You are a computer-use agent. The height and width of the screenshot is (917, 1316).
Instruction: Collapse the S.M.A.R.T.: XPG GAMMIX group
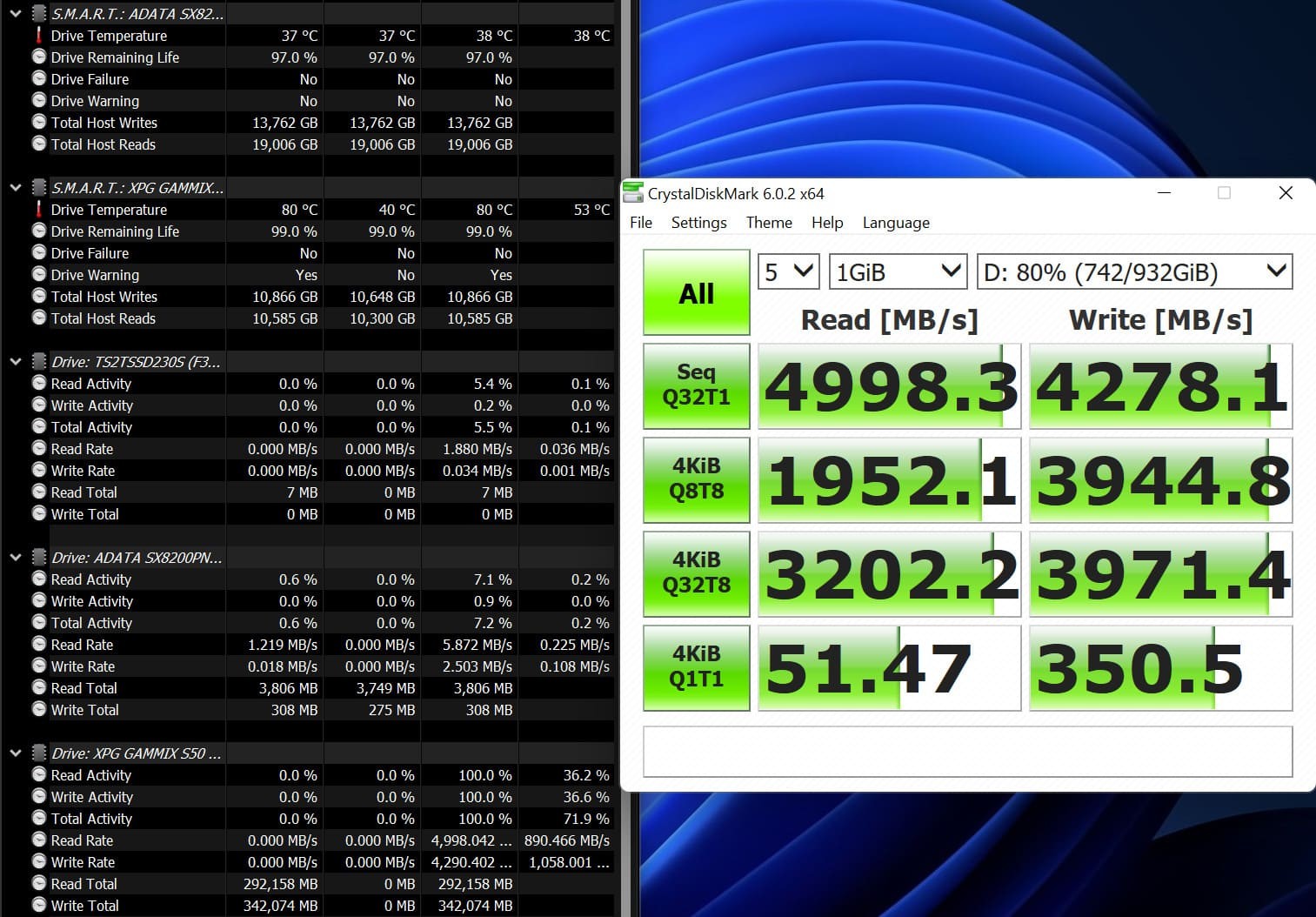(15, 188)
